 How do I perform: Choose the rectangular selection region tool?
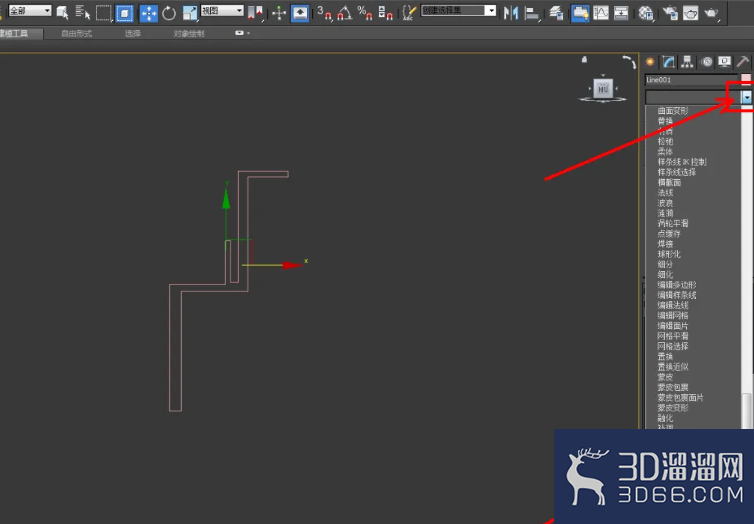pos(103,12)
